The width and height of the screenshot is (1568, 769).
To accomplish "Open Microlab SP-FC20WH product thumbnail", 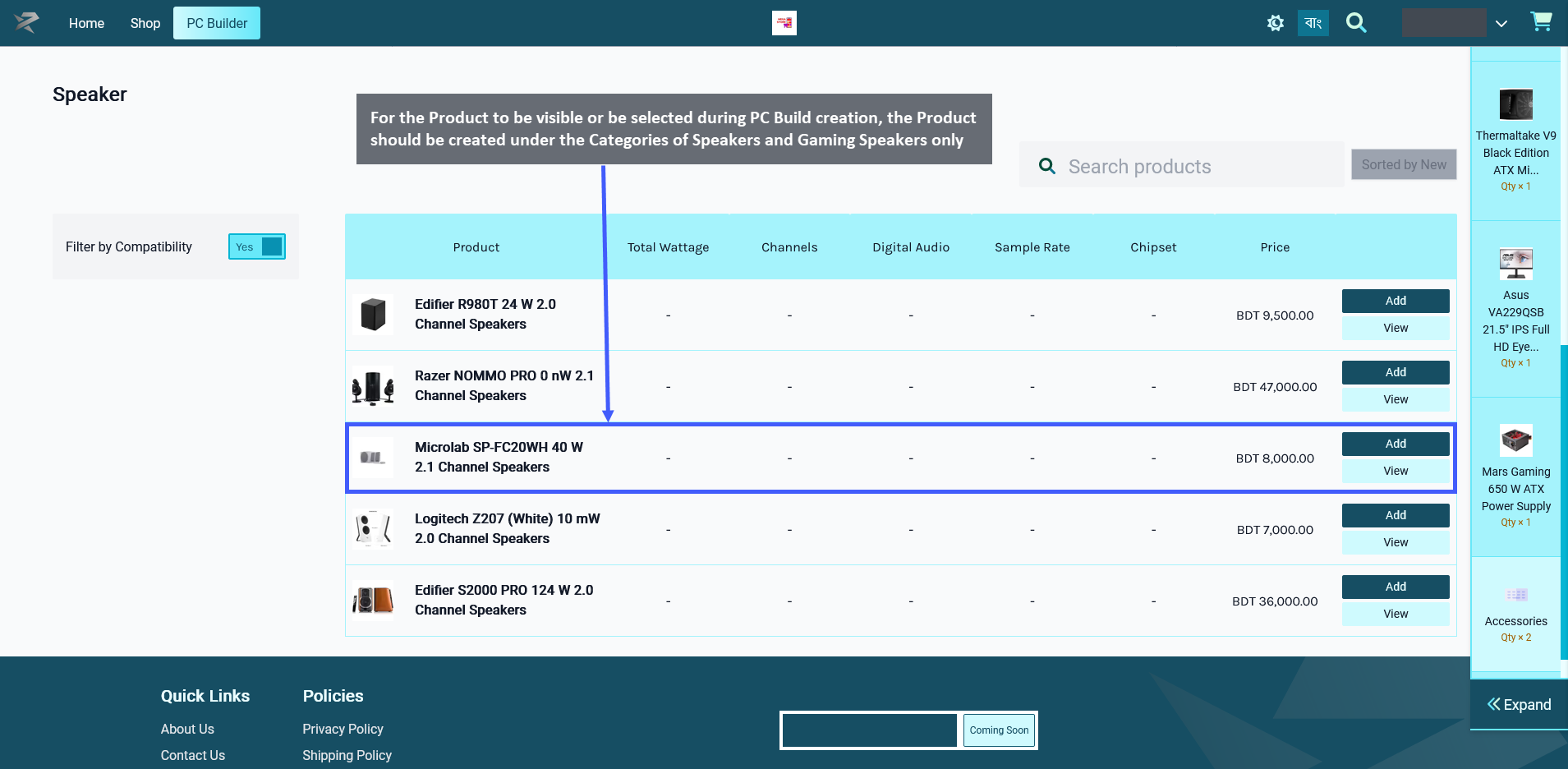I will point(373,458).
